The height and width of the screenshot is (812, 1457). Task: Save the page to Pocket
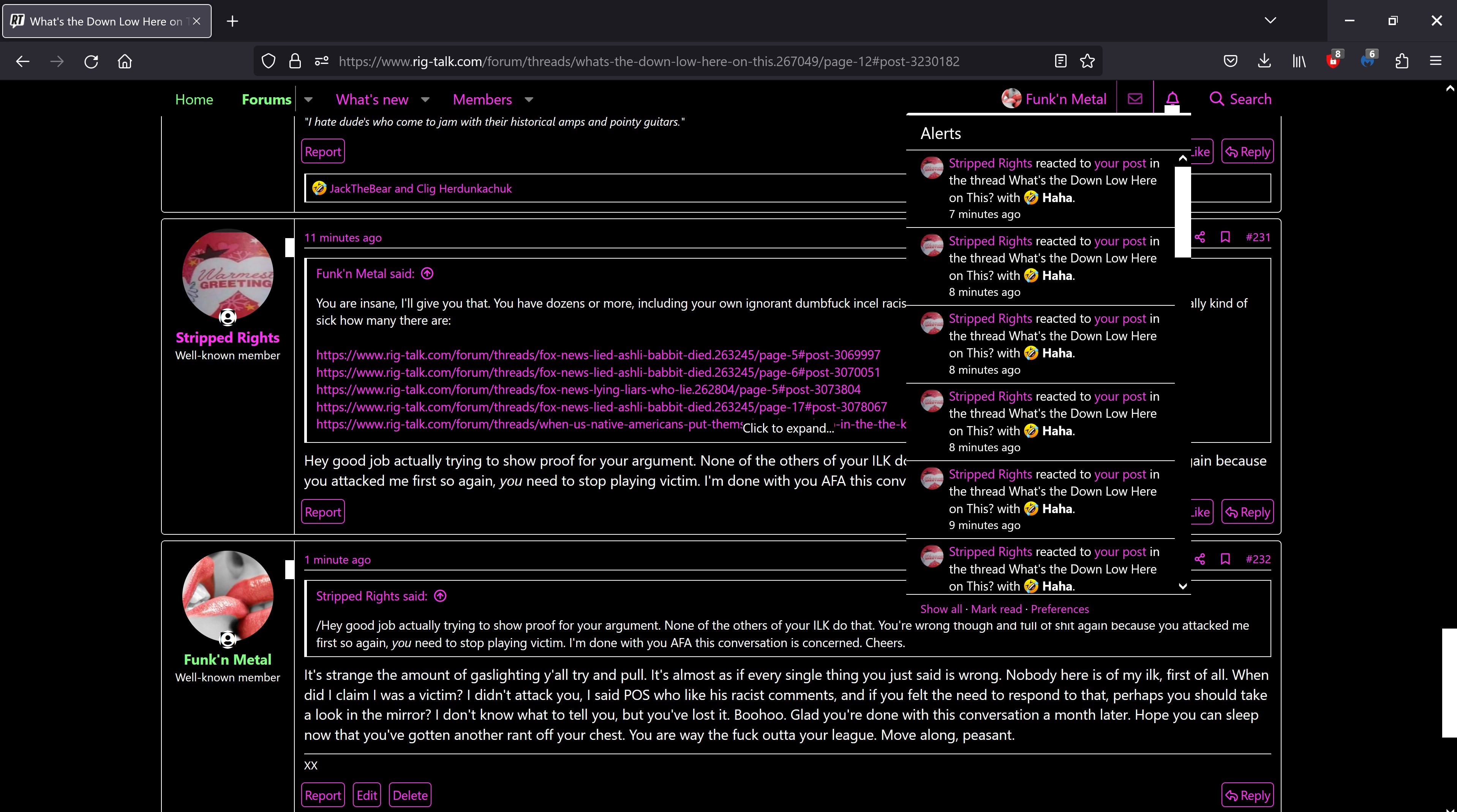(1230, 61)
